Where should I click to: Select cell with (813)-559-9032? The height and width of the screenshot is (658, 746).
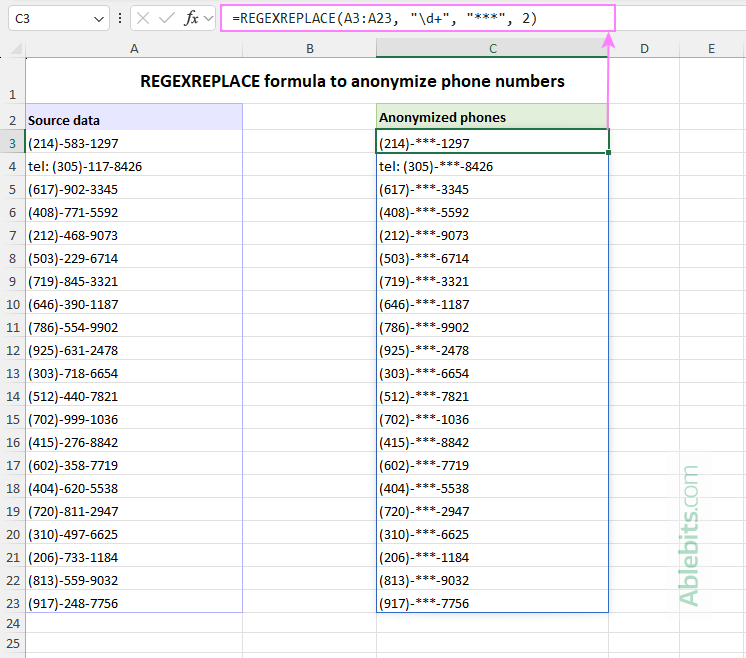[134, 578]
